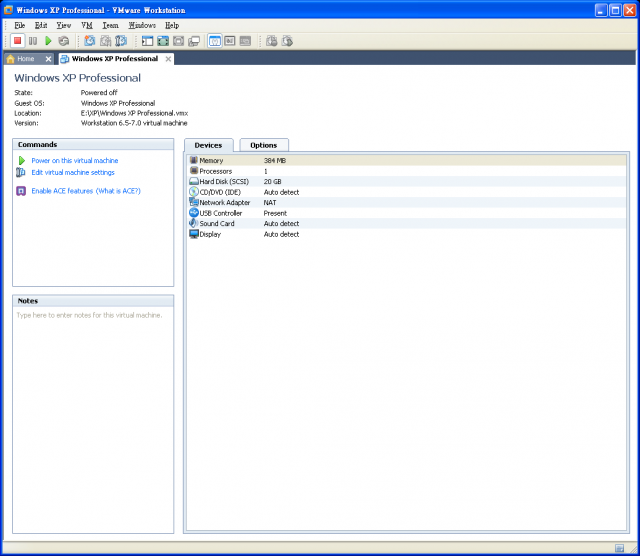This screenshot has width=640, height=556.
Task: Open the View menu
Action: (64, 25)
